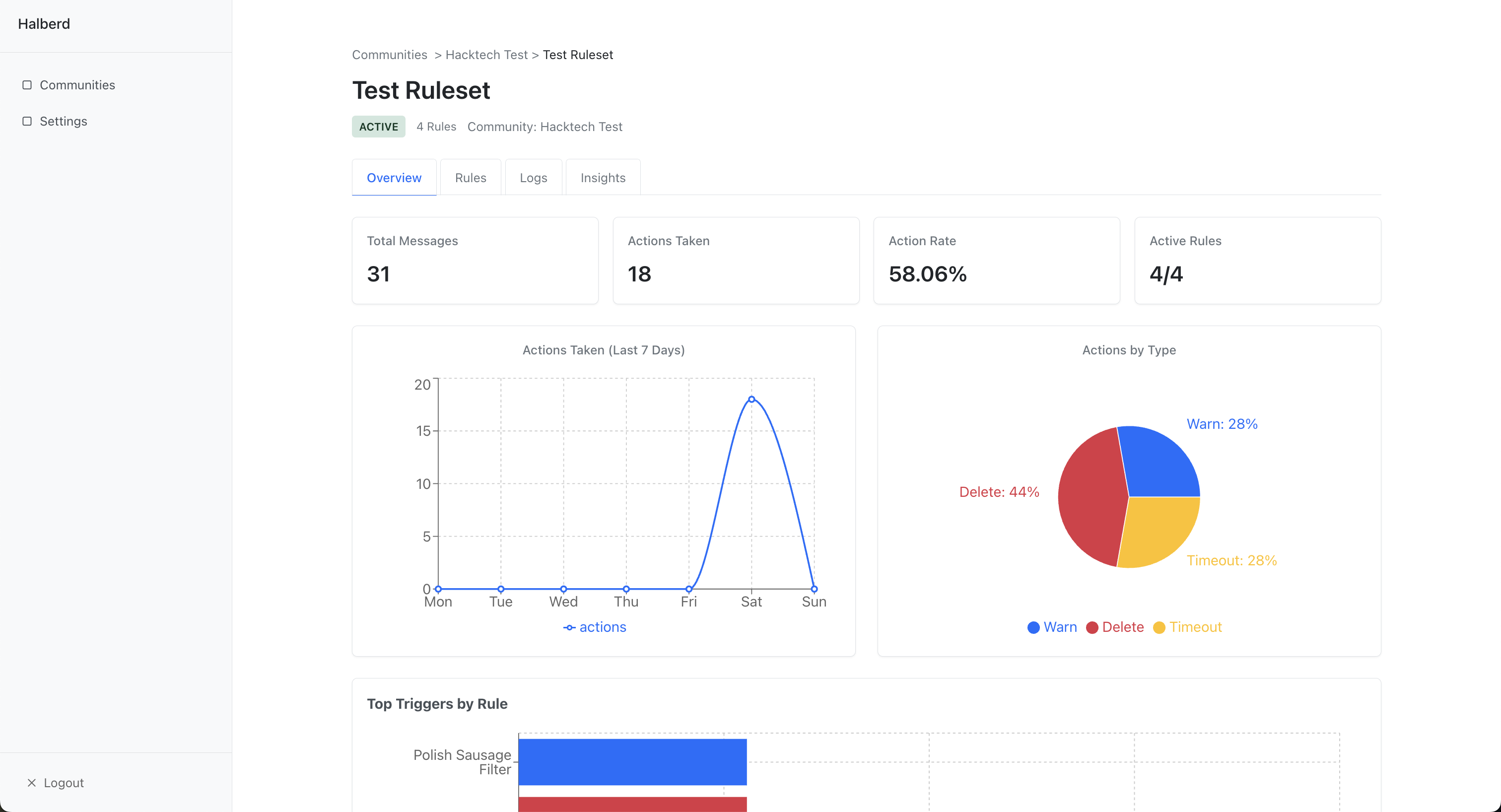1501x812 pixels.
Task: Navigate to Hacktech Test breadcrumb
Action: click(486, 55)
